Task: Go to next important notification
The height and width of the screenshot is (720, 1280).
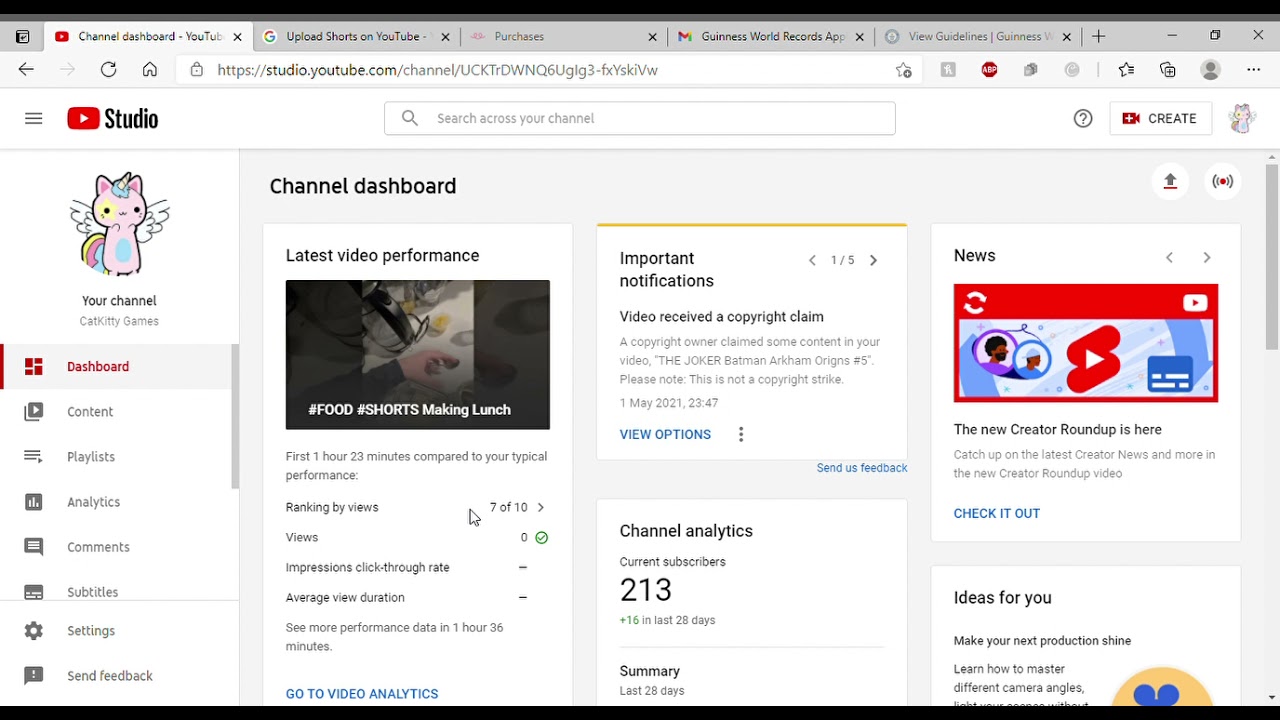Action: pyautogui.click(x=873, y=260)
